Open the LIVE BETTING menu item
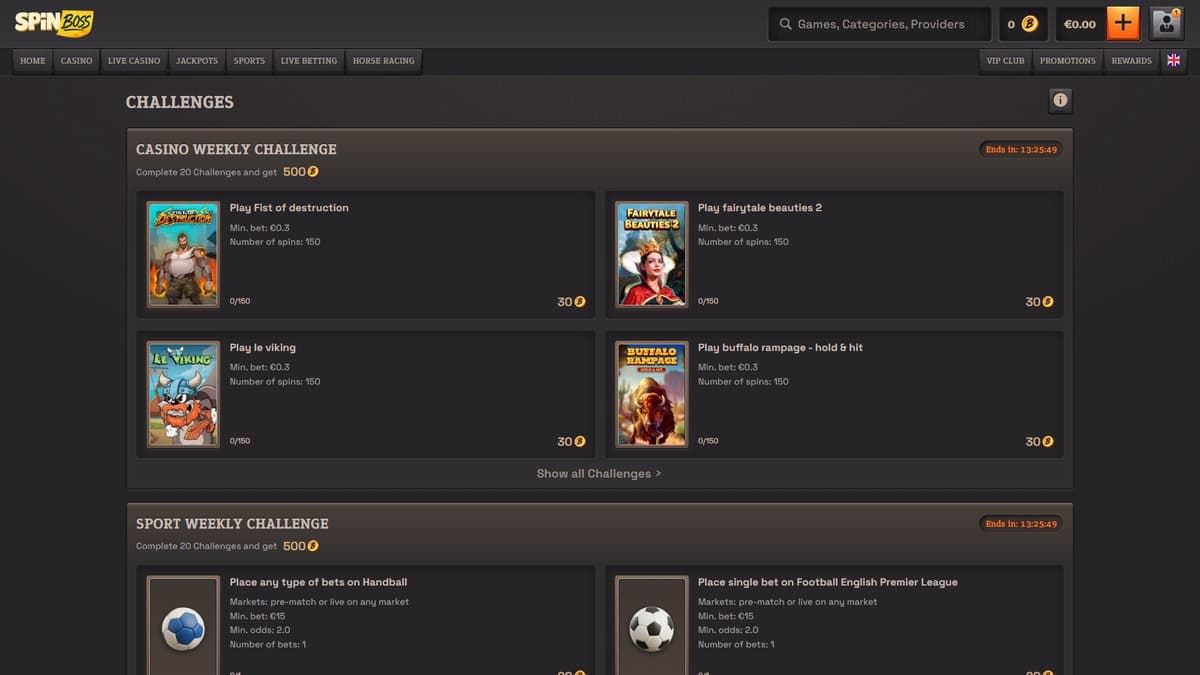Viewport: 1200px width, 675px height. pos(309,61)
